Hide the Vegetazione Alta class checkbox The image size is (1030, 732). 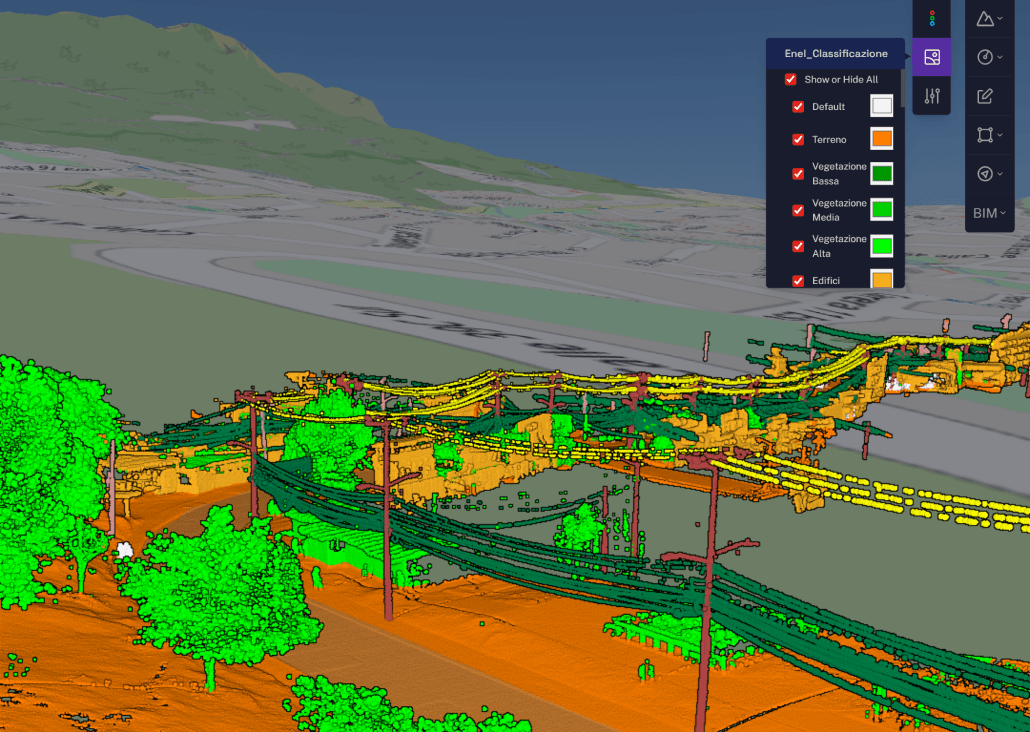[x=798, y=246]
